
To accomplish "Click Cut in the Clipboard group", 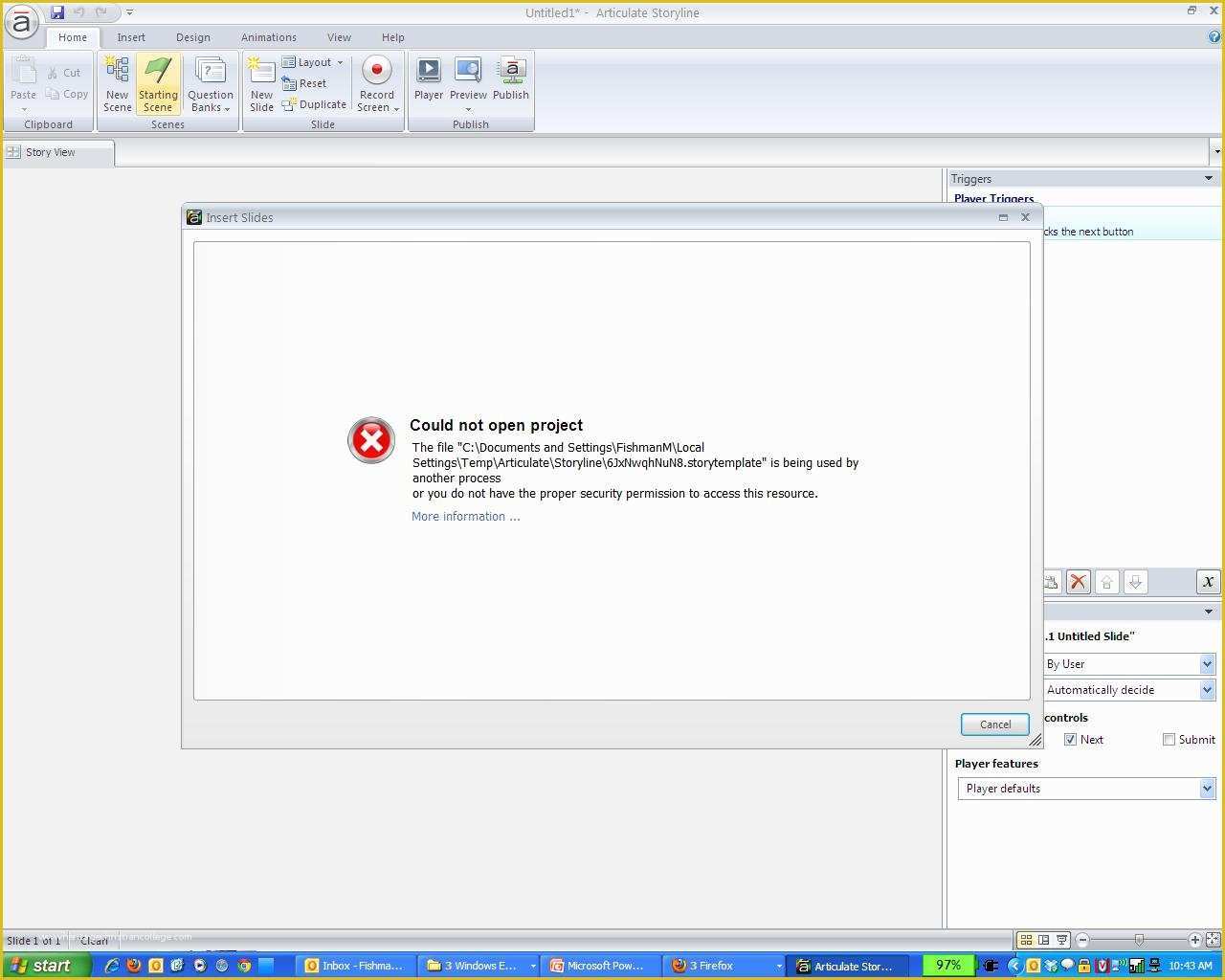I will point(65,73).
